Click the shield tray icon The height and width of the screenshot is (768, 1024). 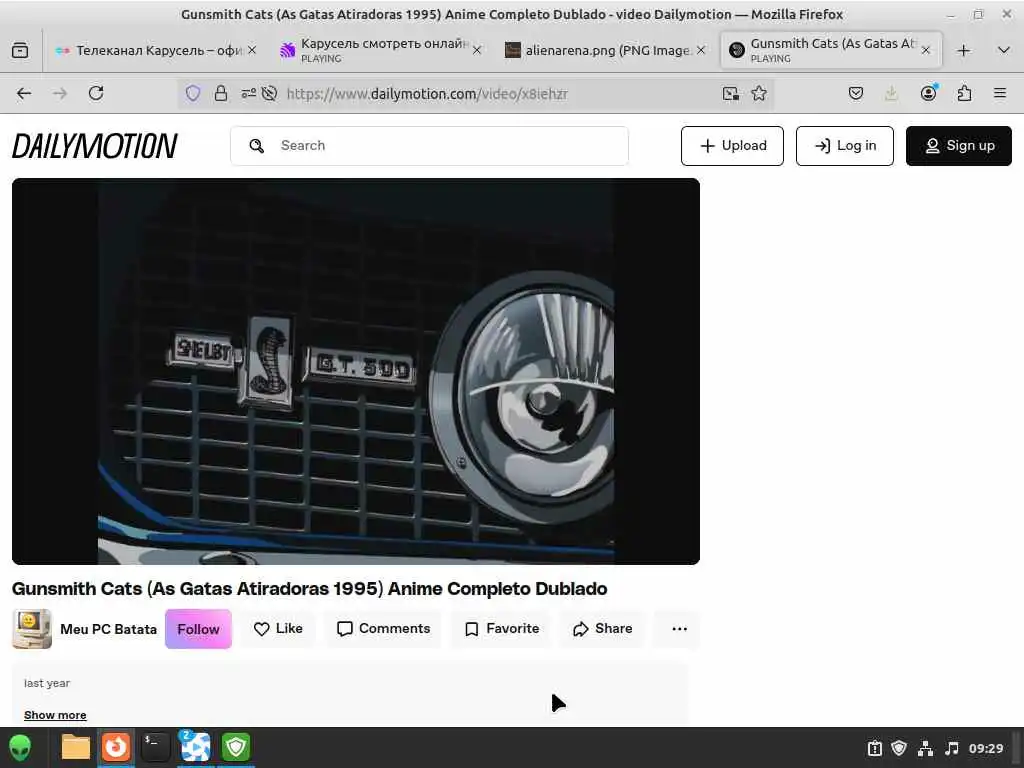899,748
